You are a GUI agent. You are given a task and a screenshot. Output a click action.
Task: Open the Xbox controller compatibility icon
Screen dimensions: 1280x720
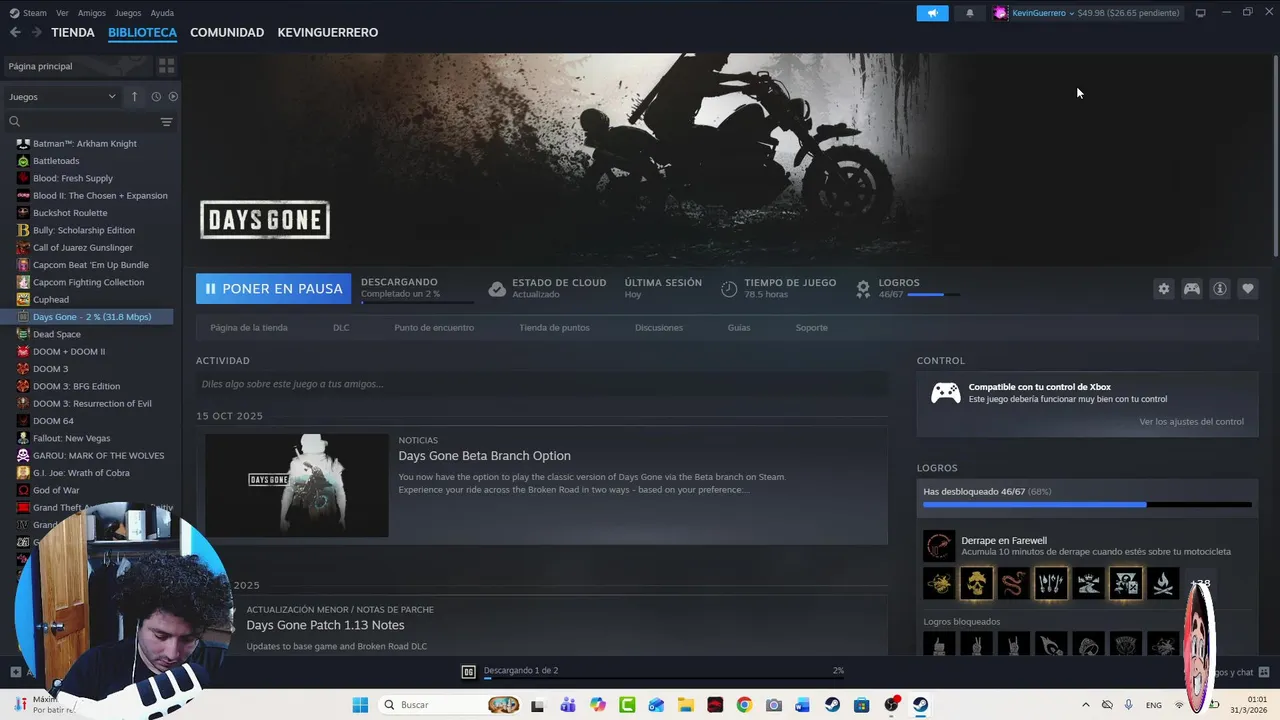point(946,393)
